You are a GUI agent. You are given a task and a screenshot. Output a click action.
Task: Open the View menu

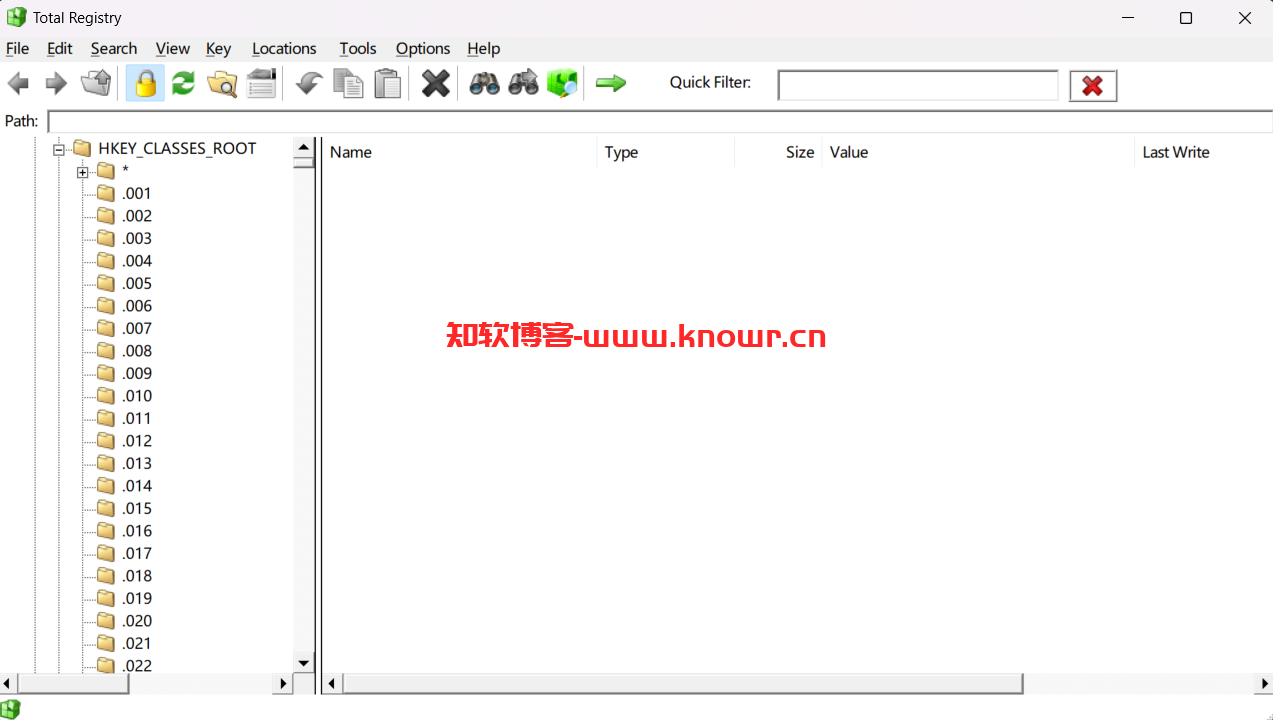pyautogui.click(x=173, y=48)
